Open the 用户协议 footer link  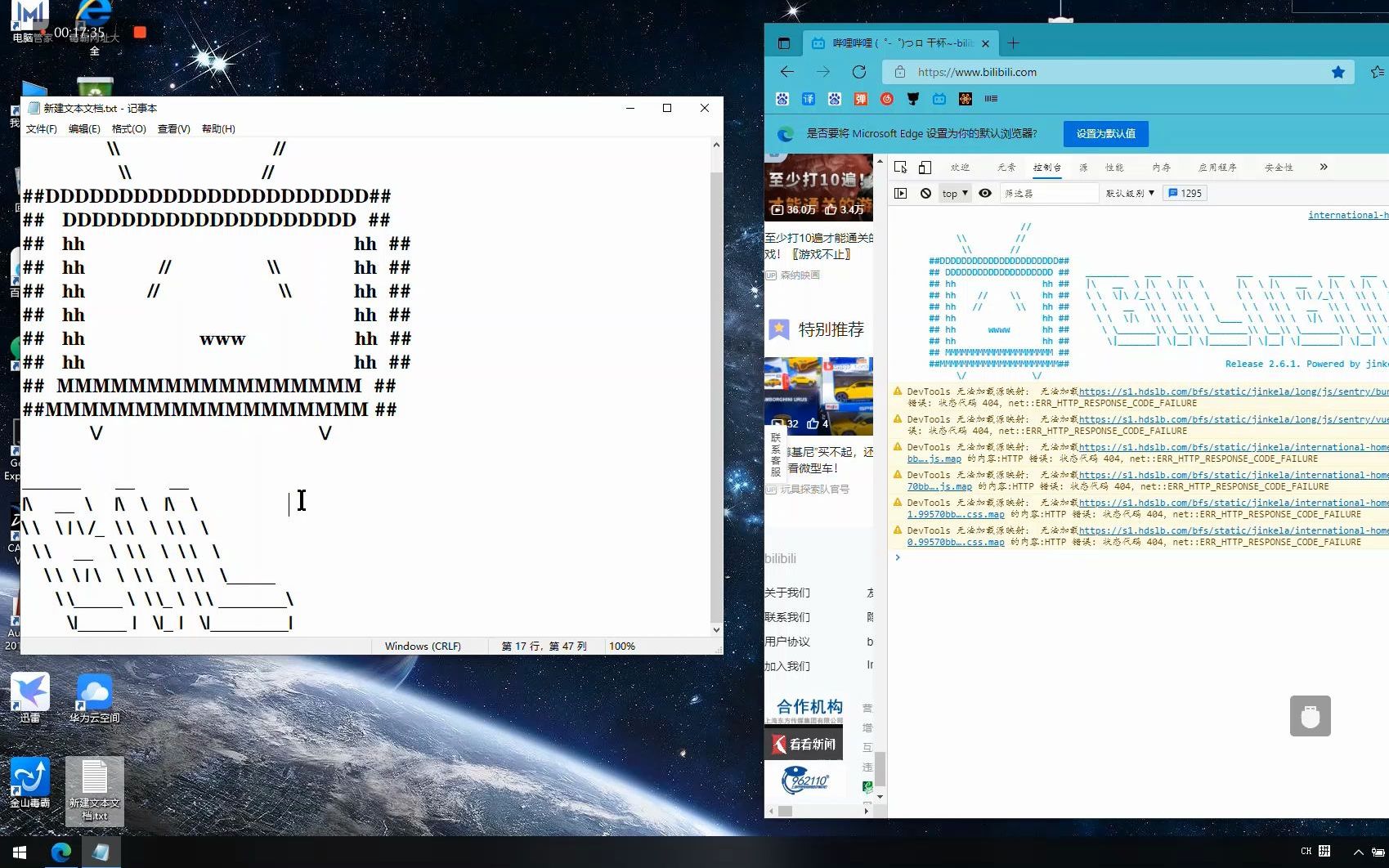(x=787, y=642)
